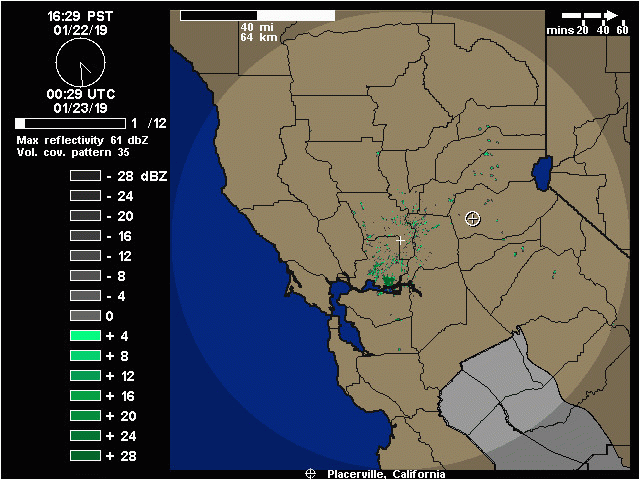Image resolution: width=640 pixels, height=480 pixels.
Task: Select the +12 dBZ green swatch
Action: (85, 376)
